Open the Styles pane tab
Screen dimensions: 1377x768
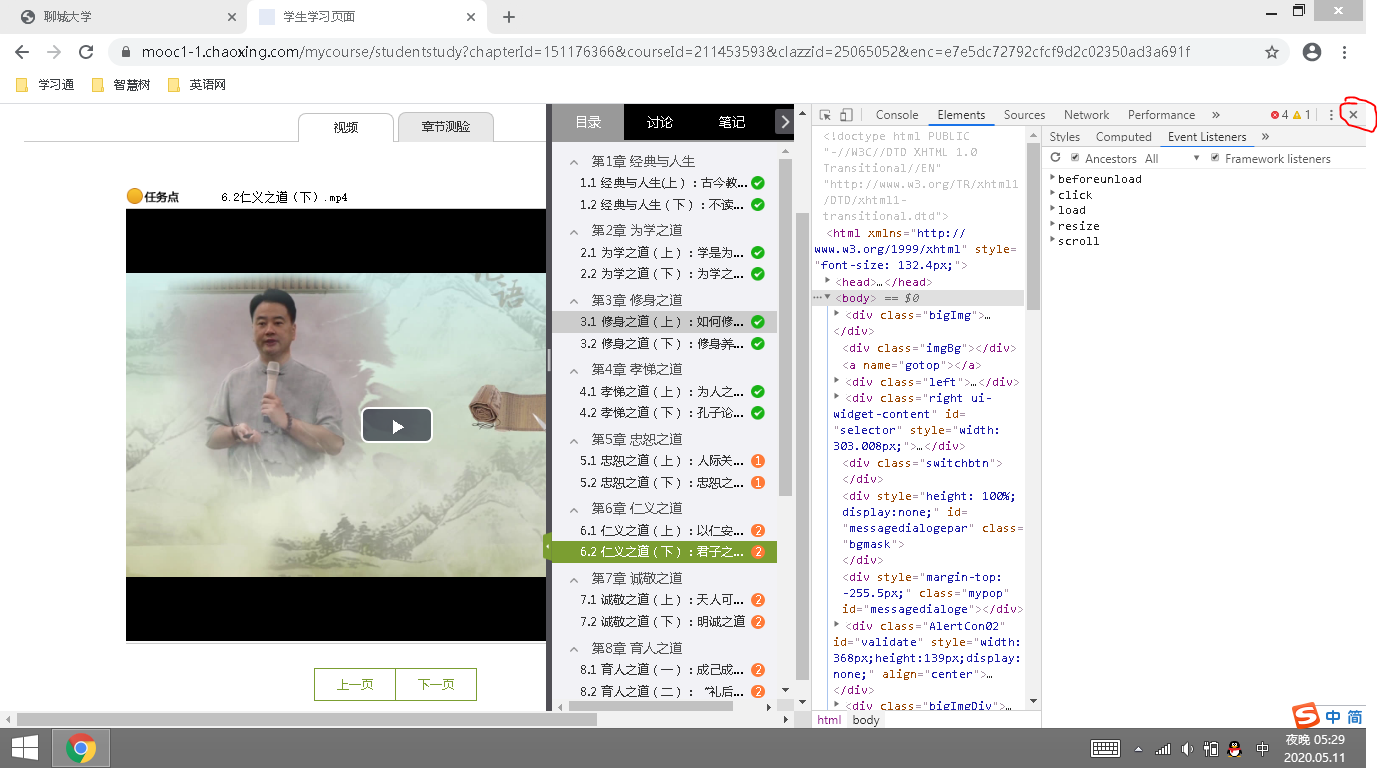click(x=1064, y=137)
